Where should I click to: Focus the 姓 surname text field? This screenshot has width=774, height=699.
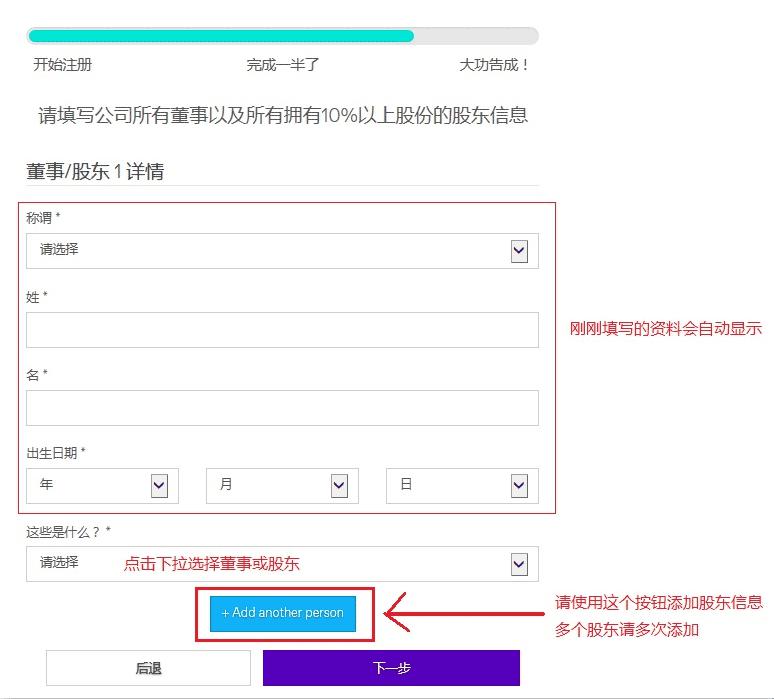pyautogui.click(x=282, y=330)
